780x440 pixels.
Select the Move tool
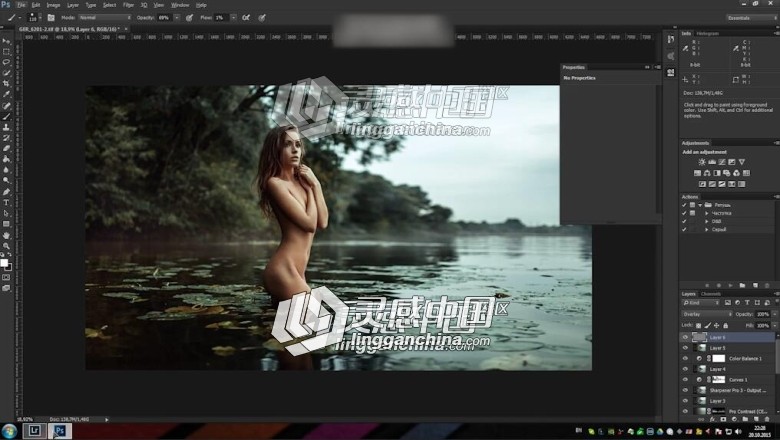[6, 41]
